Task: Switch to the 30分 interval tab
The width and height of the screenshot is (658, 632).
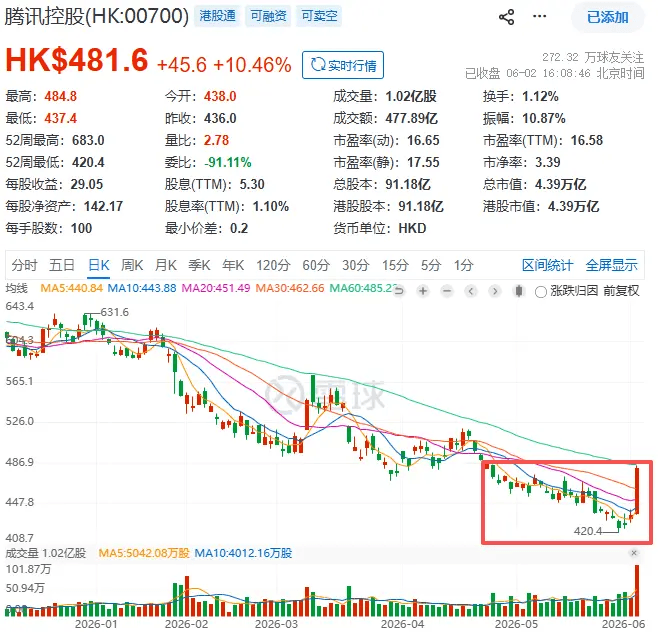Action: coord(355,265)
